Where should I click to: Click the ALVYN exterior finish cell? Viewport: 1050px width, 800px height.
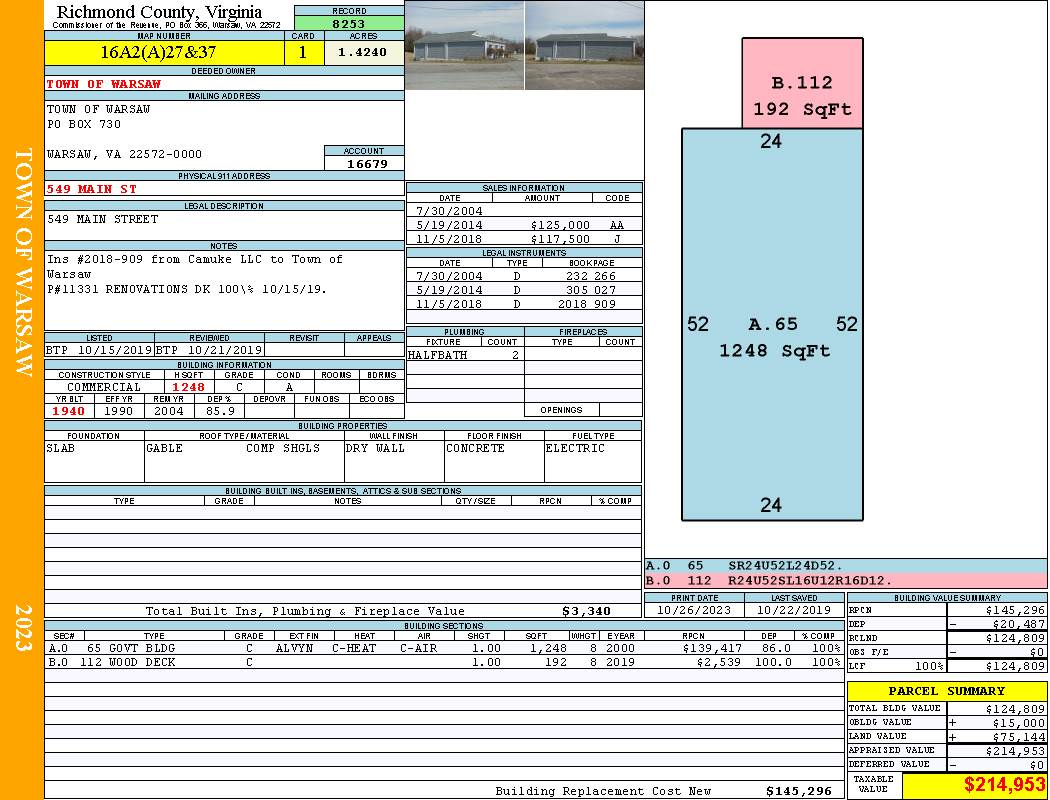point(295,648)
